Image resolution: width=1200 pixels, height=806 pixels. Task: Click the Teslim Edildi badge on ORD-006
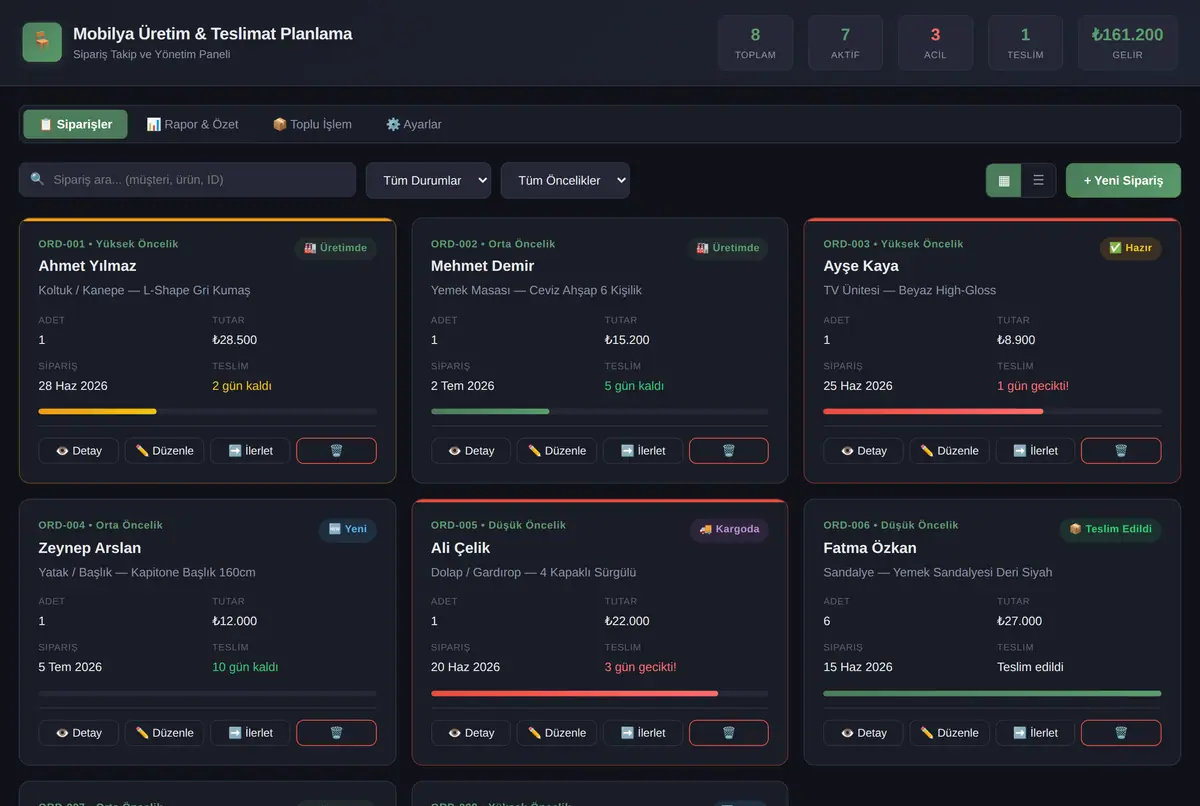[1111, 529]
